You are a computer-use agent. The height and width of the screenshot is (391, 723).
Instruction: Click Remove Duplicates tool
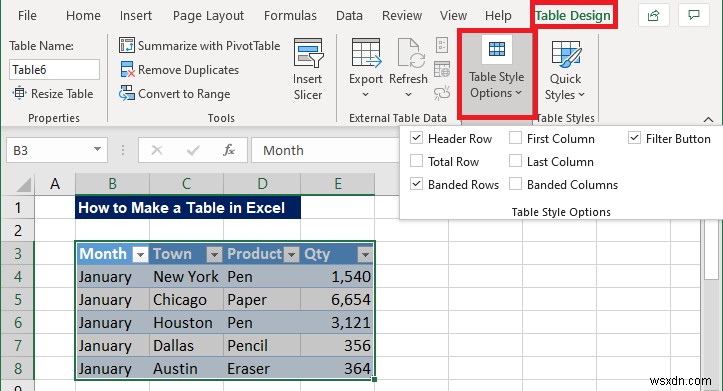pos(179,70)
